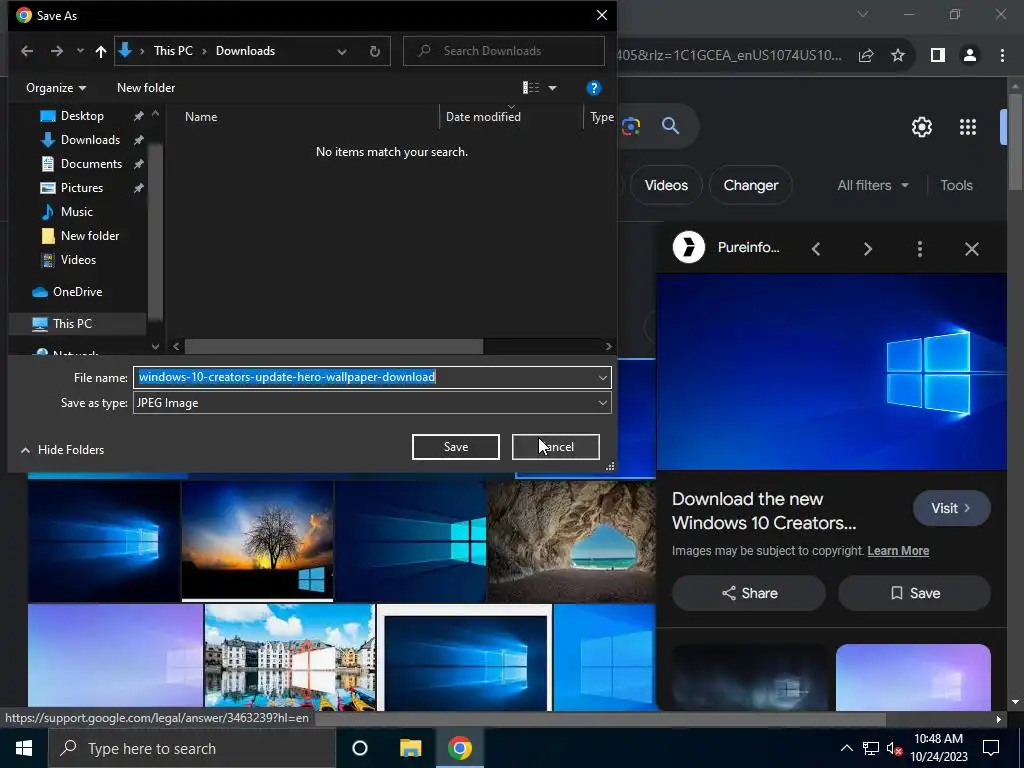Open the All filters dropdown
Viewport: 1024px width, 768px height.
click(872, 185)
